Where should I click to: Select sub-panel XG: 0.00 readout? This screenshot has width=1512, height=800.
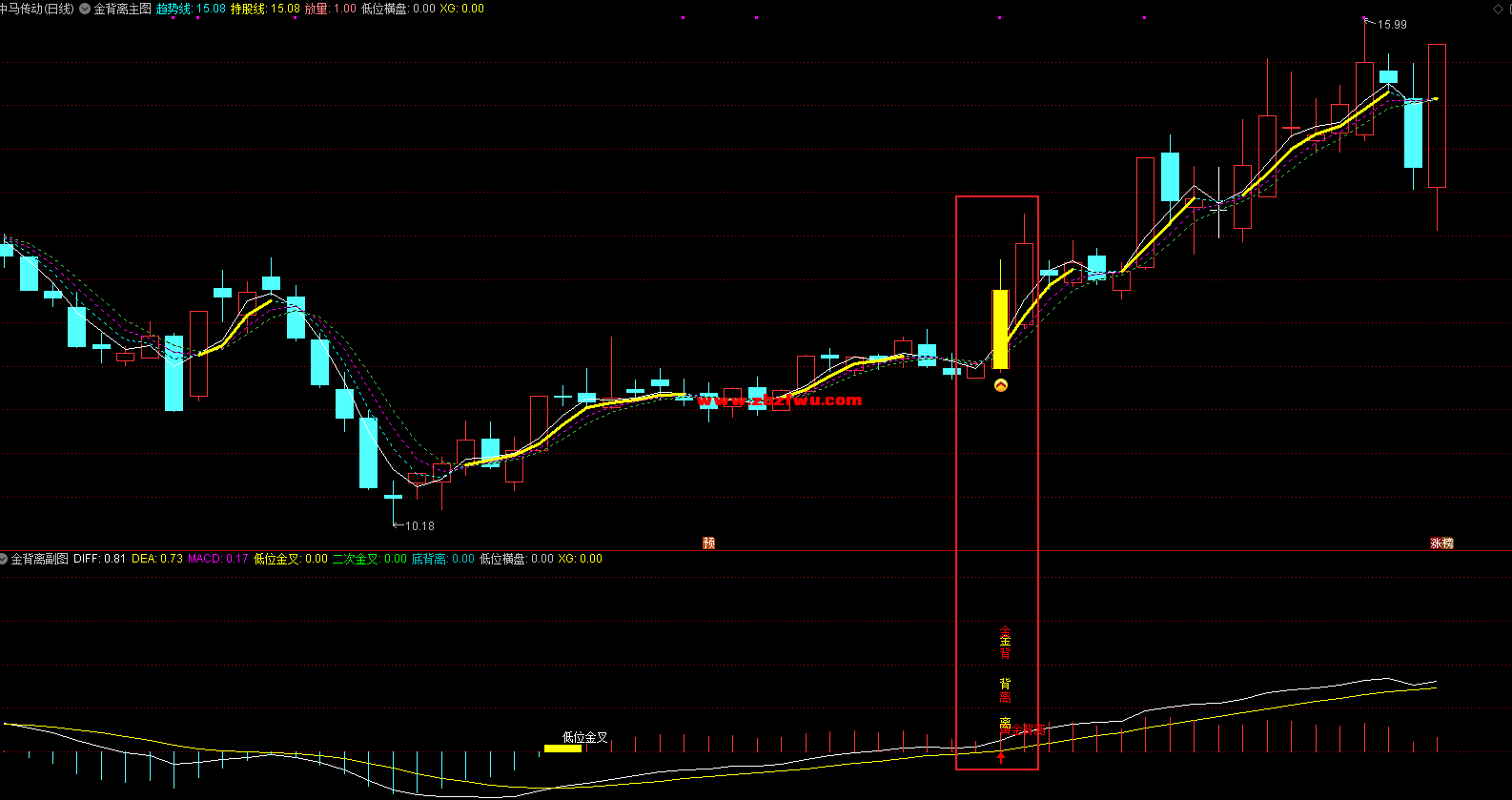tap(580, 559)
